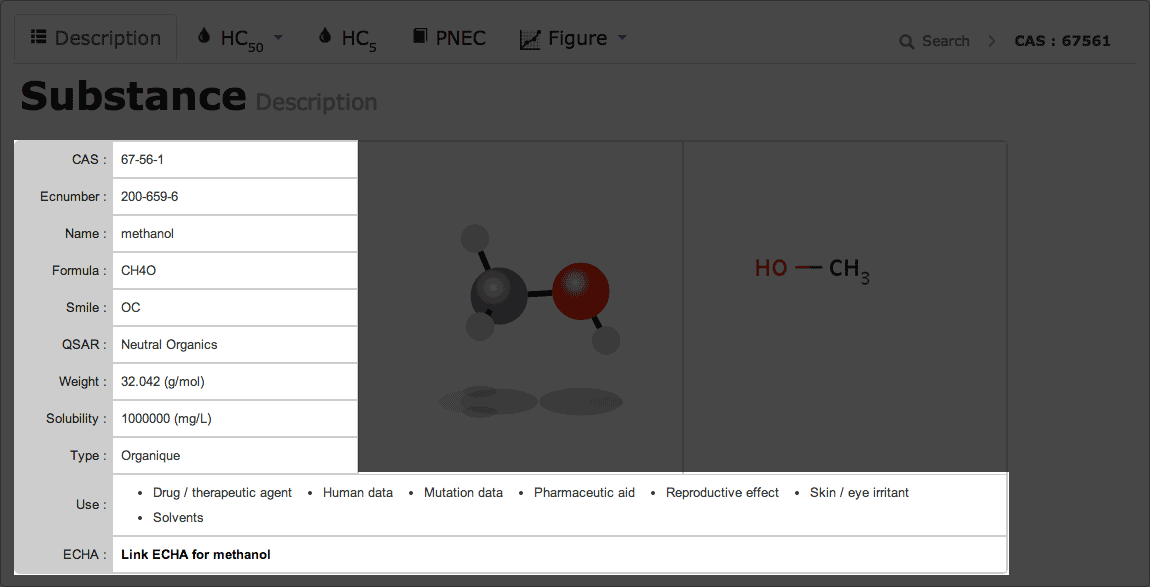Click the magnifier search icon

tap(906, 42)
